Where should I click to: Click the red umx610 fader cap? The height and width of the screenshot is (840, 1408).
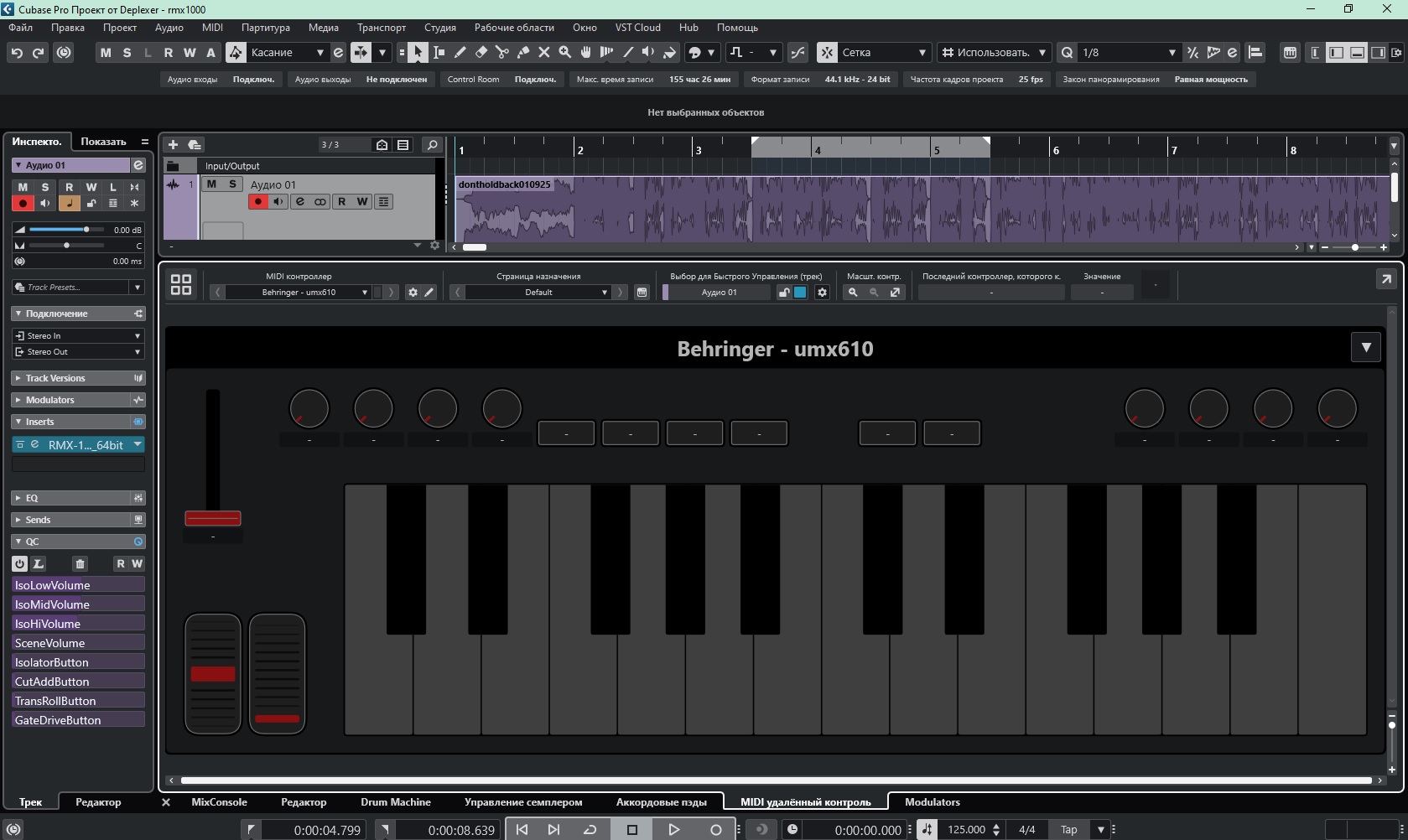pyautogui.click(x=213, y=518)
